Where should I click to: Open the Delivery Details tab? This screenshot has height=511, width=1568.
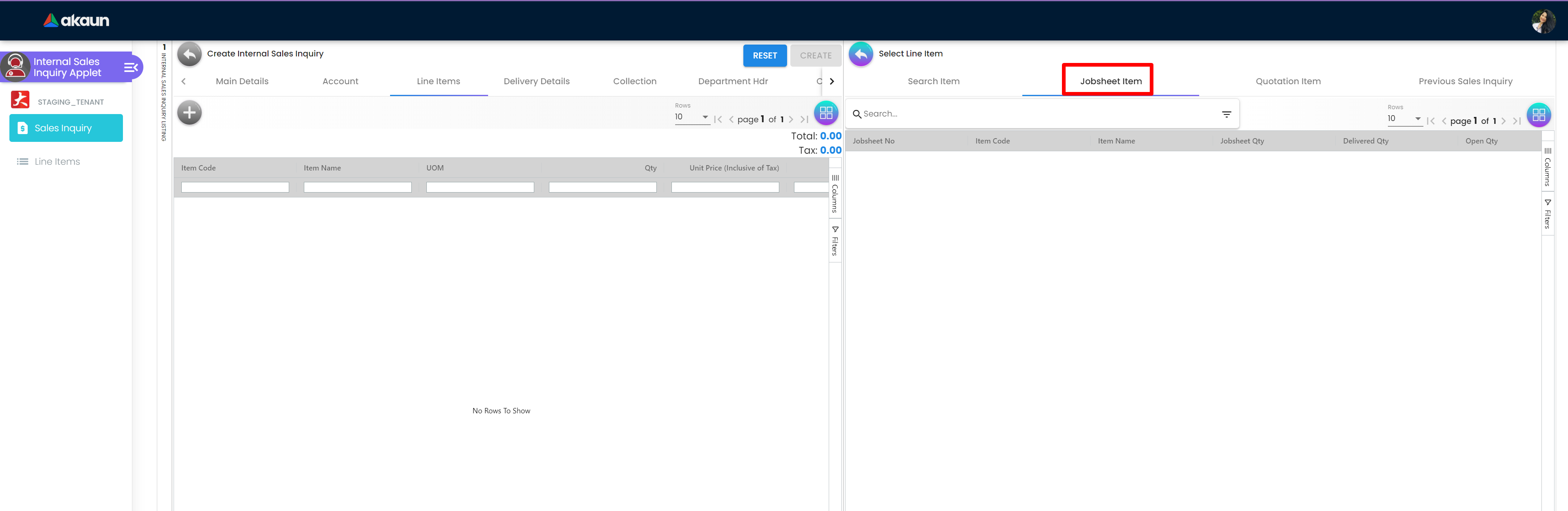[x=536, y=82]
